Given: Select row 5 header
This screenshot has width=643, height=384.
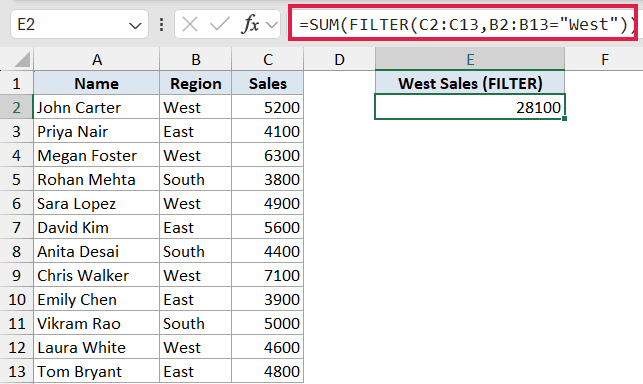Looking at the screenshot, I should pos(16,179).
